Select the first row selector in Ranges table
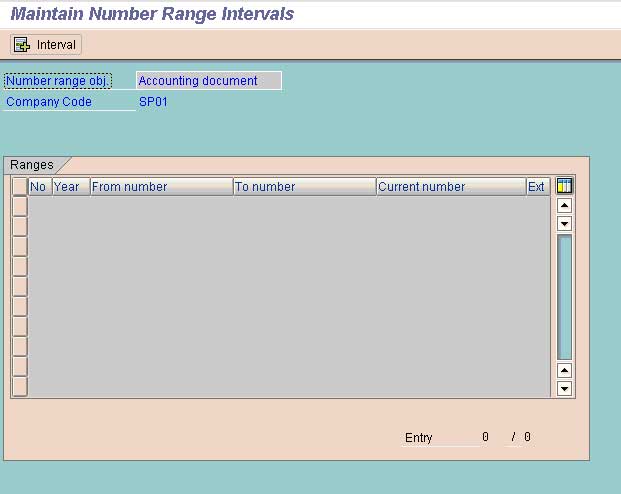 (20, 206)
